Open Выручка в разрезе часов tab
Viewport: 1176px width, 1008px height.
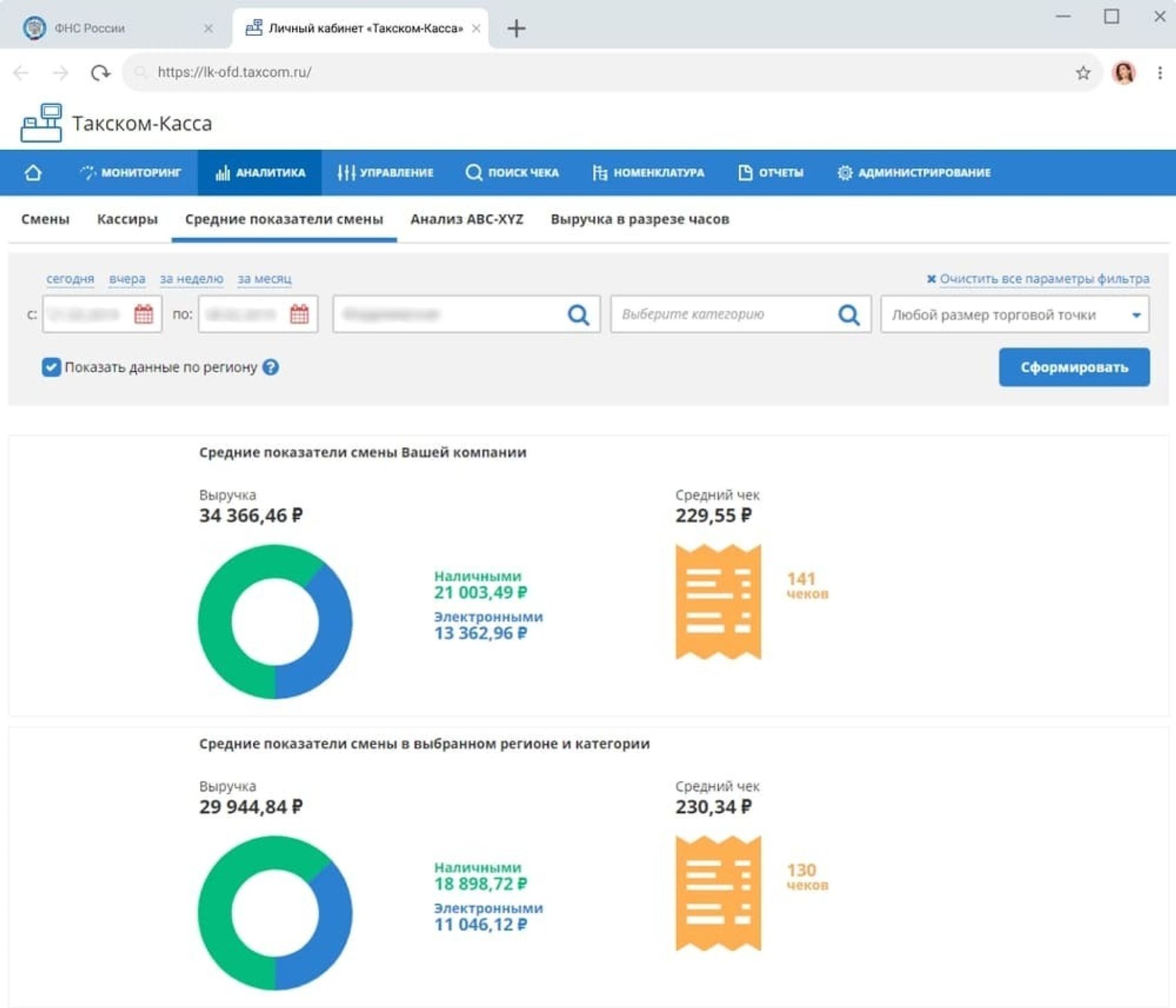click(x=640, y=219)
